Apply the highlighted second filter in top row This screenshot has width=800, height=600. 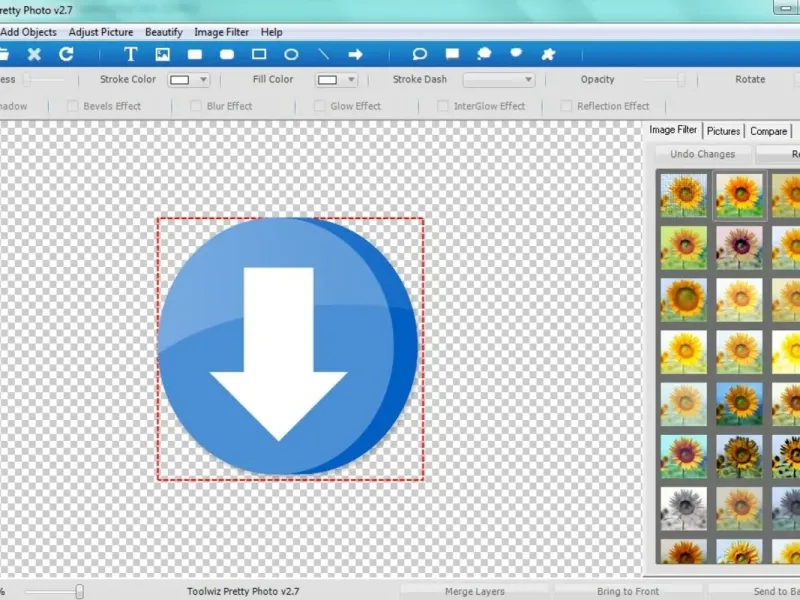739,195
